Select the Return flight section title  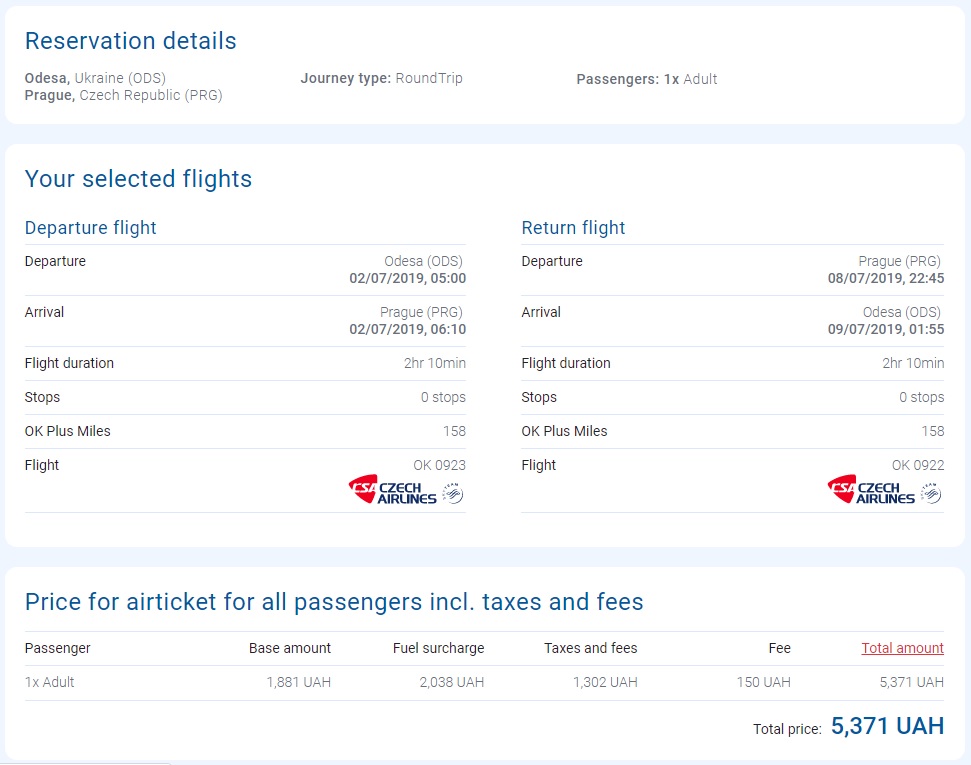pyautogui.click(x=573, y=228)
